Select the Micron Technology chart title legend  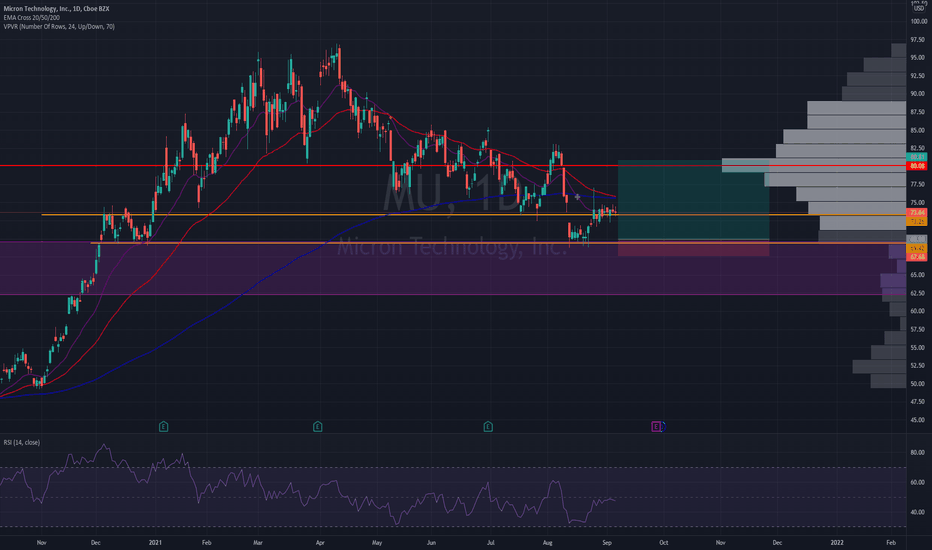point(56,9)
